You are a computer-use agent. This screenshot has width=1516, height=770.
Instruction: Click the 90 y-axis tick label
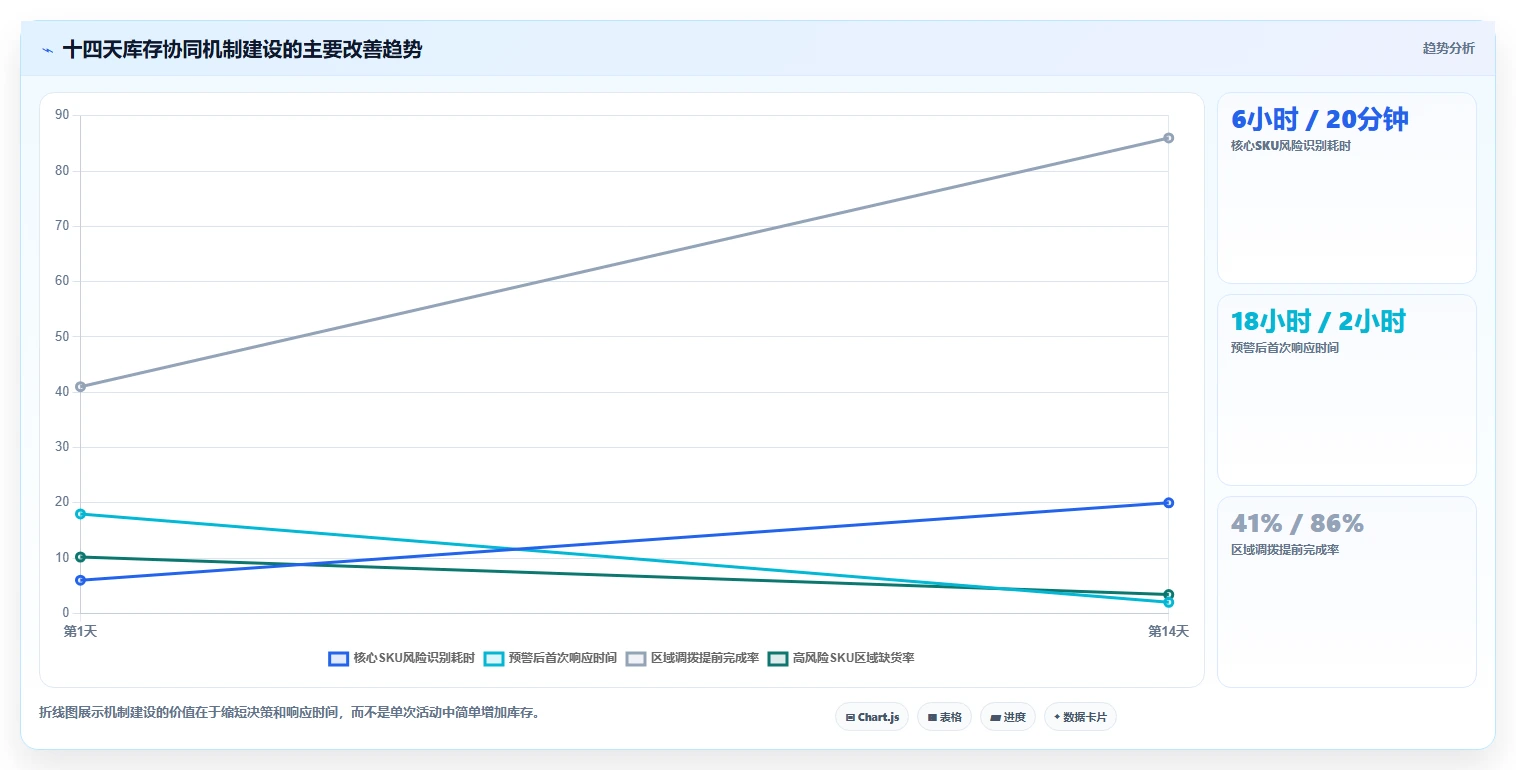62,115
